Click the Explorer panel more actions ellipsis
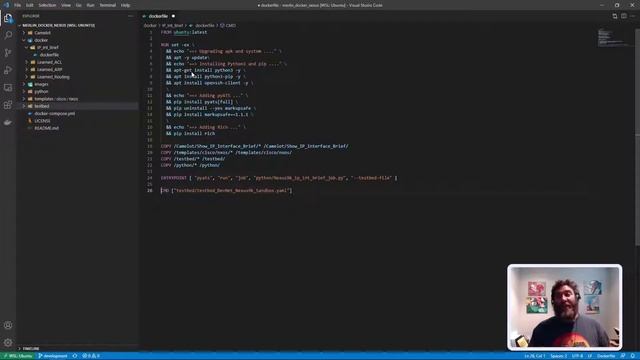 [131, 16]
